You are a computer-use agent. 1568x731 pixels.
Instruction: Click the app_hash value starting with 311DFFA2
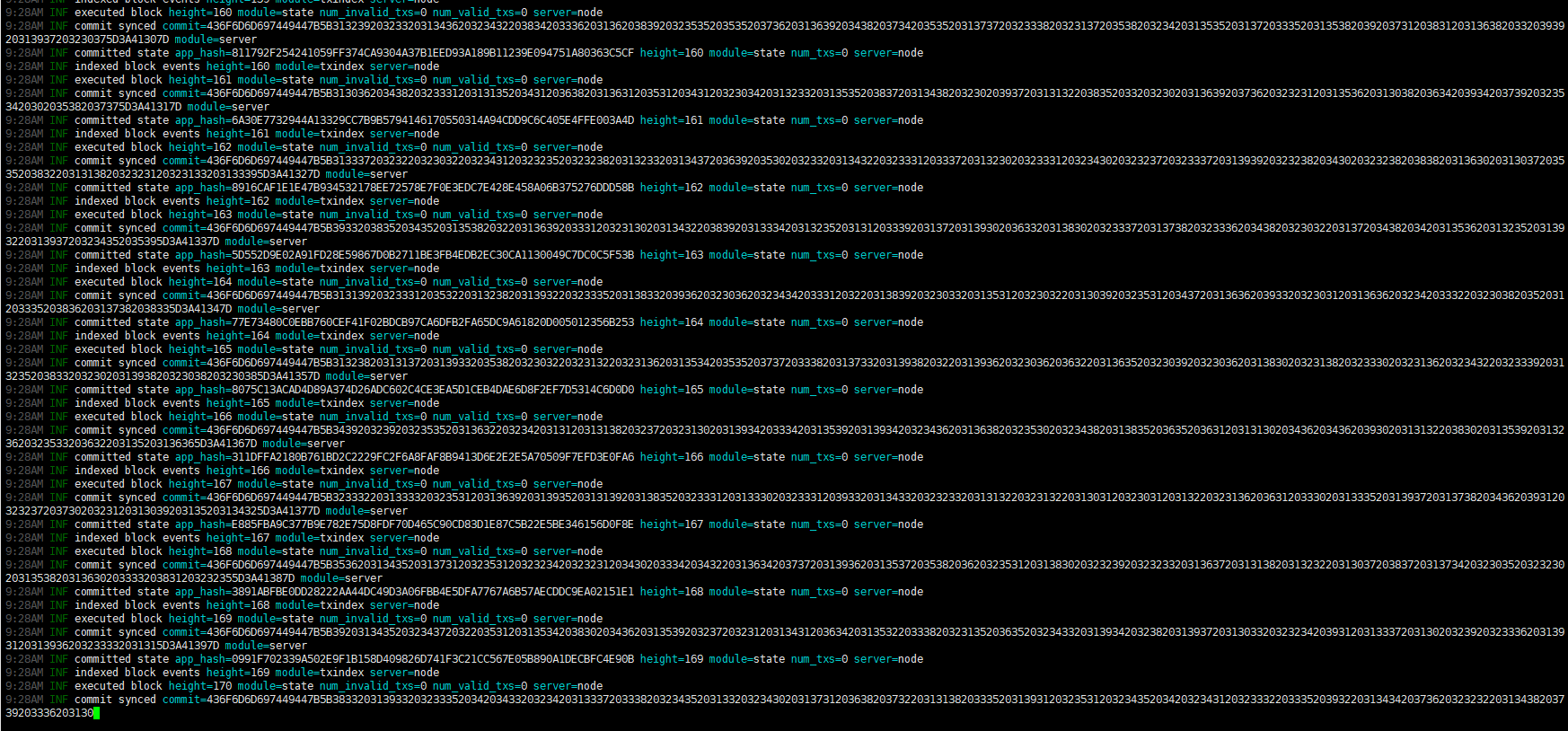(x=433, y=457)
